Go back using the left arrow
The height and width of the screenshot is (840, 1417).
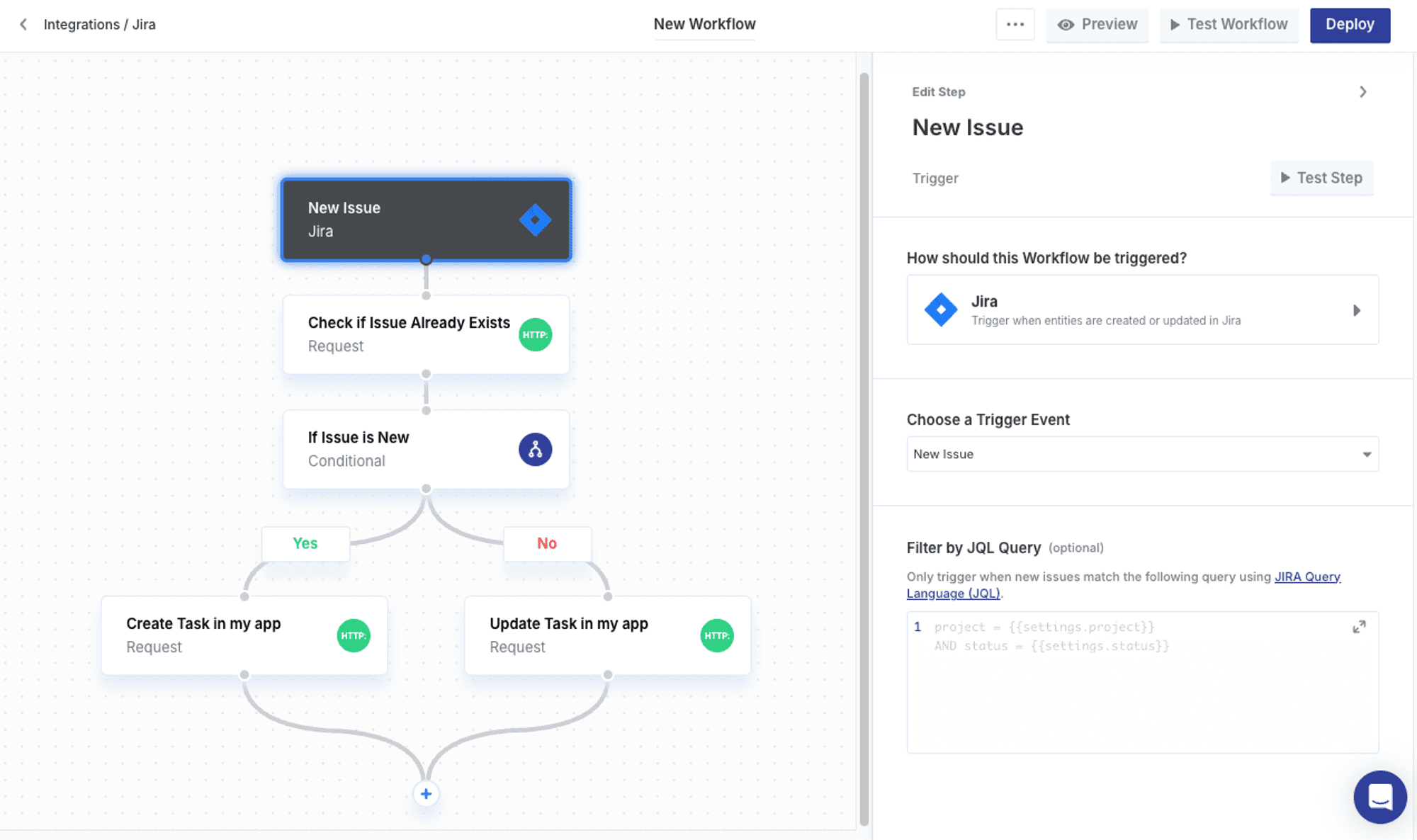pos(23,24)
